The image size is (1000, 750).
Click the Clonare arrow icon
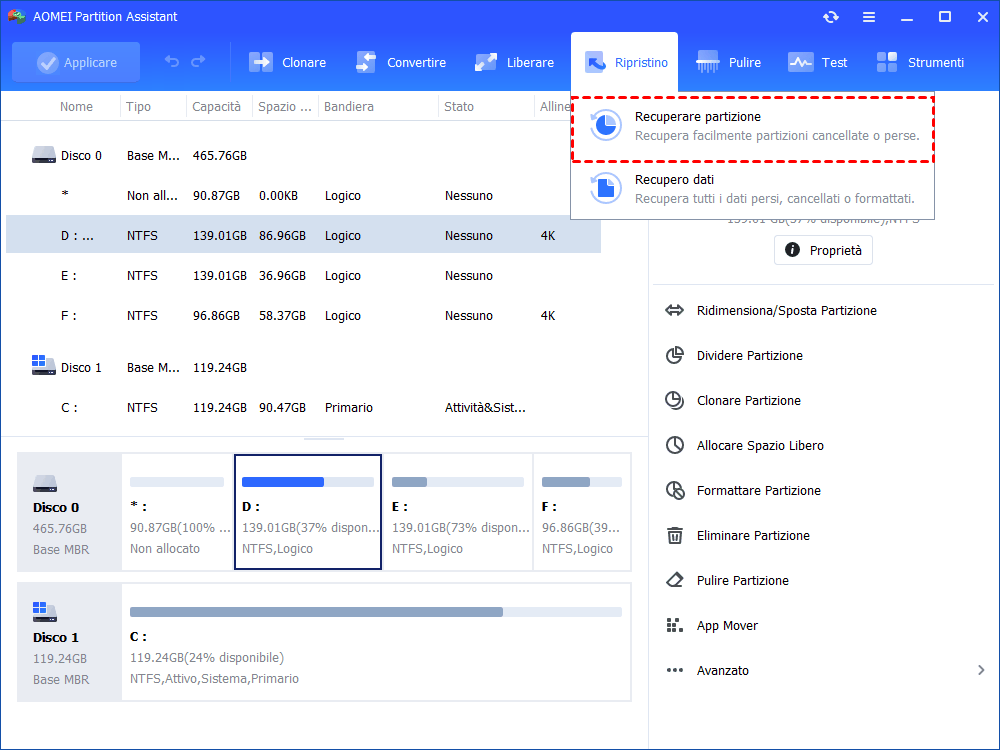261,62
